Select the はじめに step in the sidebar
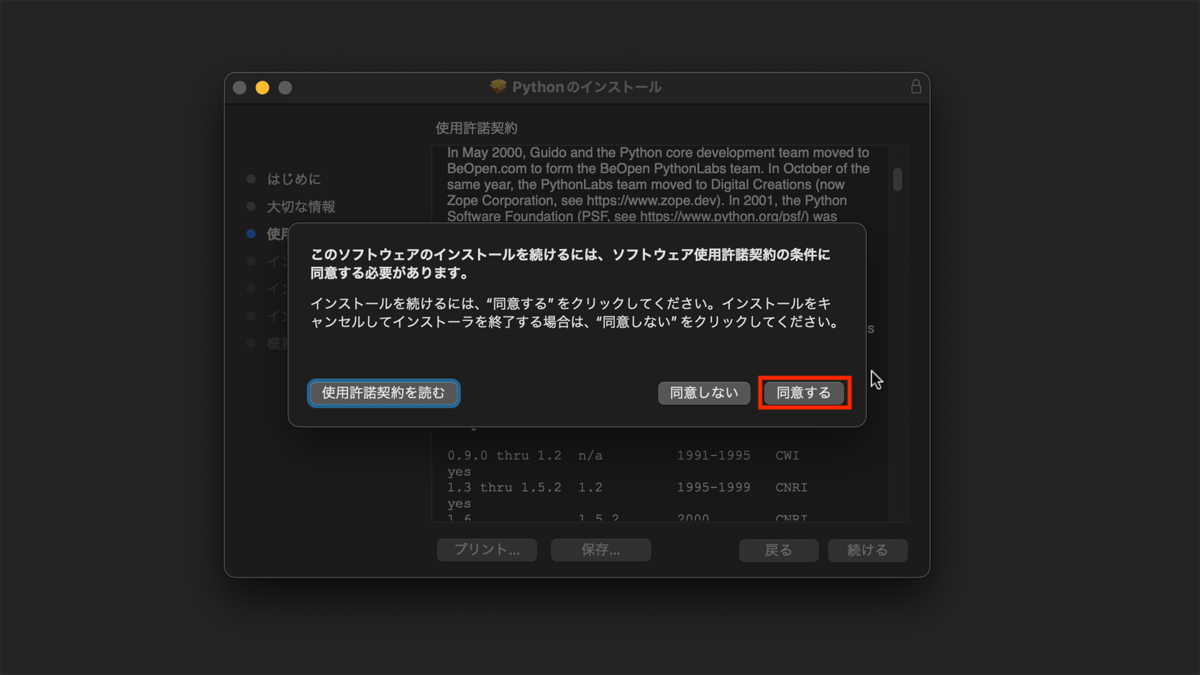Viewport: 1200px width, 675px height. pyautogui.click(x=294, y=179)
